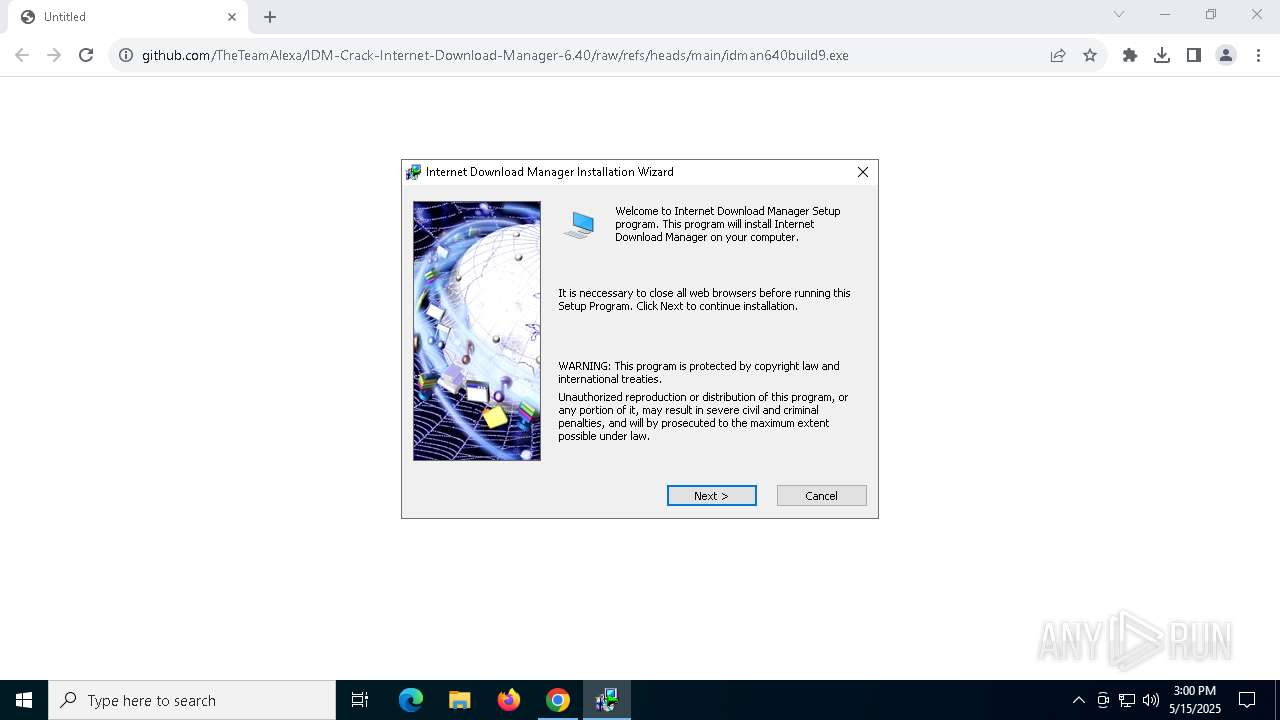Open the Windows Start menu

tap(24, 700)
